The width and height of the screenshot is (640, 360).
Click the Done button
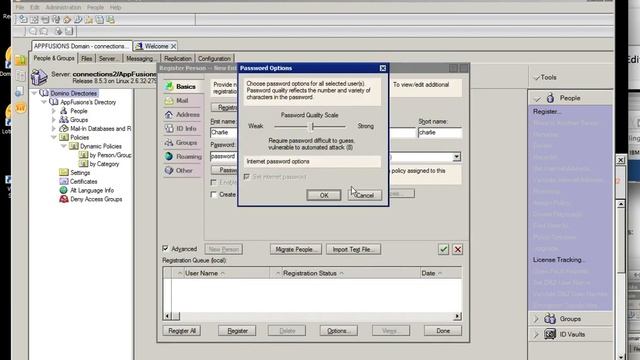443,331
